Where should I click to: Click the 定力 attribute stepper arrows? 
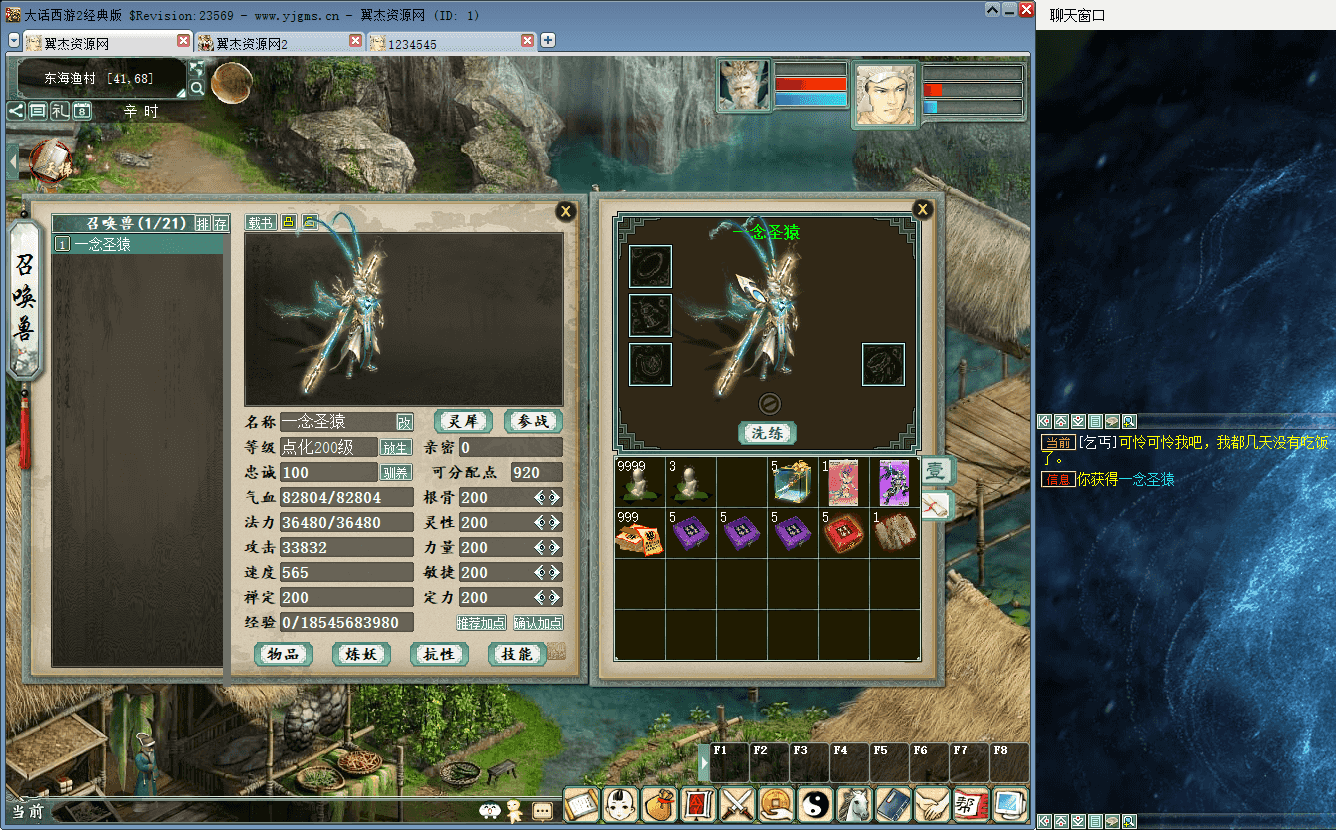coord(548,597)
